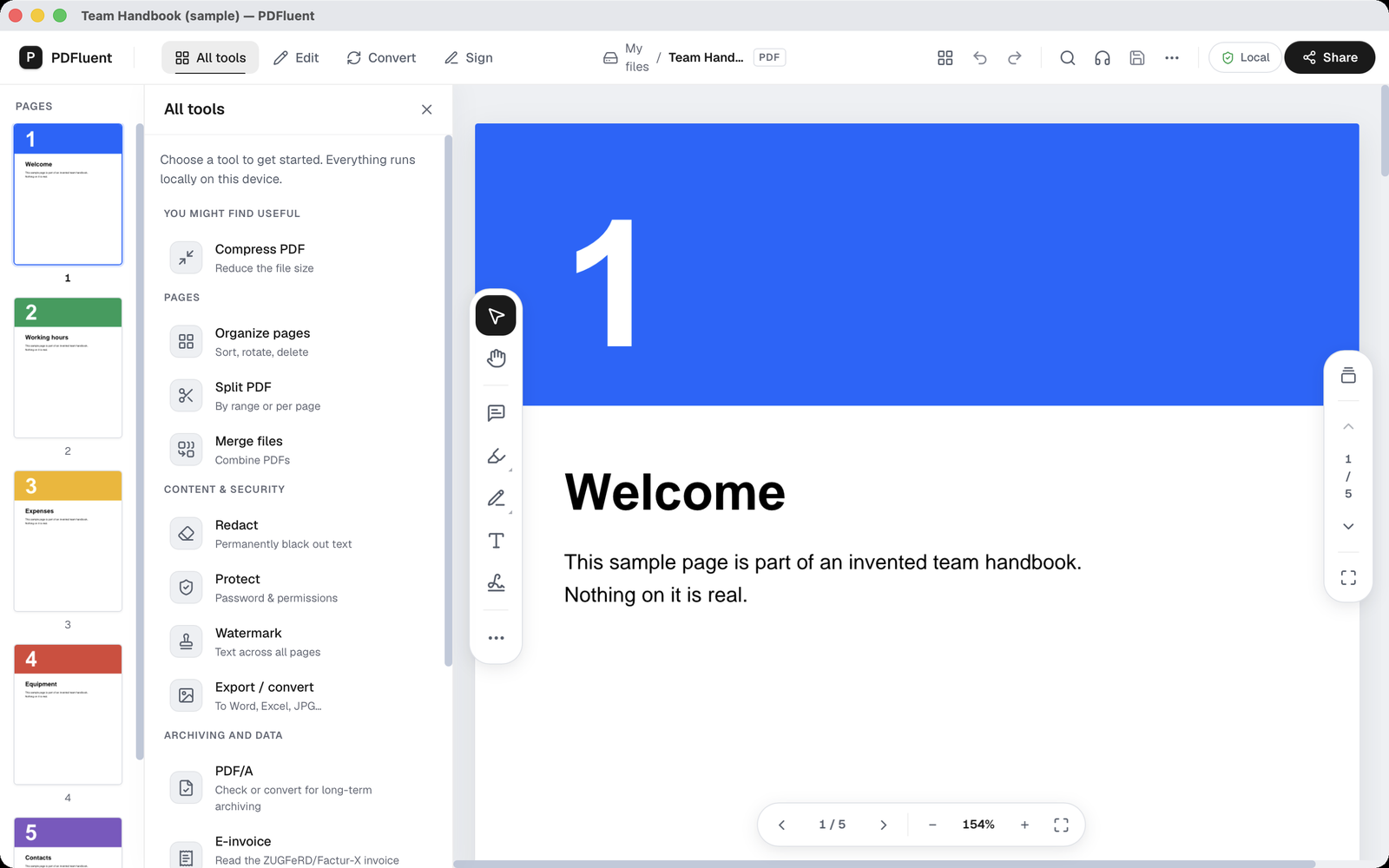Go to next page in right rail
This screenshot has height=868, width=1389.
pyautogui.click(x=1348, y=526)
